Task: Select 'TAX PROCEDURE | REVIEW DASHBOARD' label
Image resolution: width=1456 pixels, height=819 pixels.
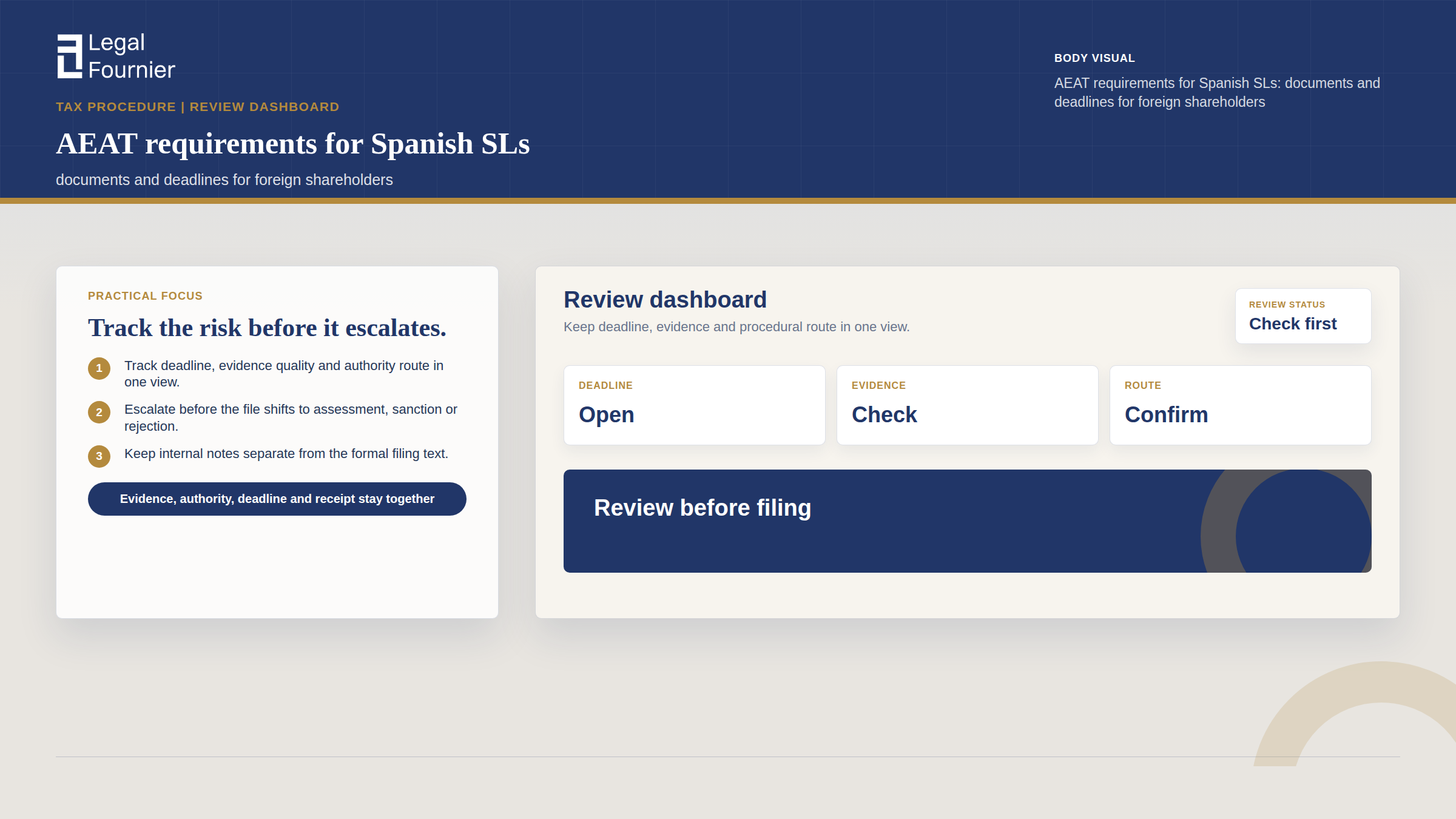Action: point(197,107)
